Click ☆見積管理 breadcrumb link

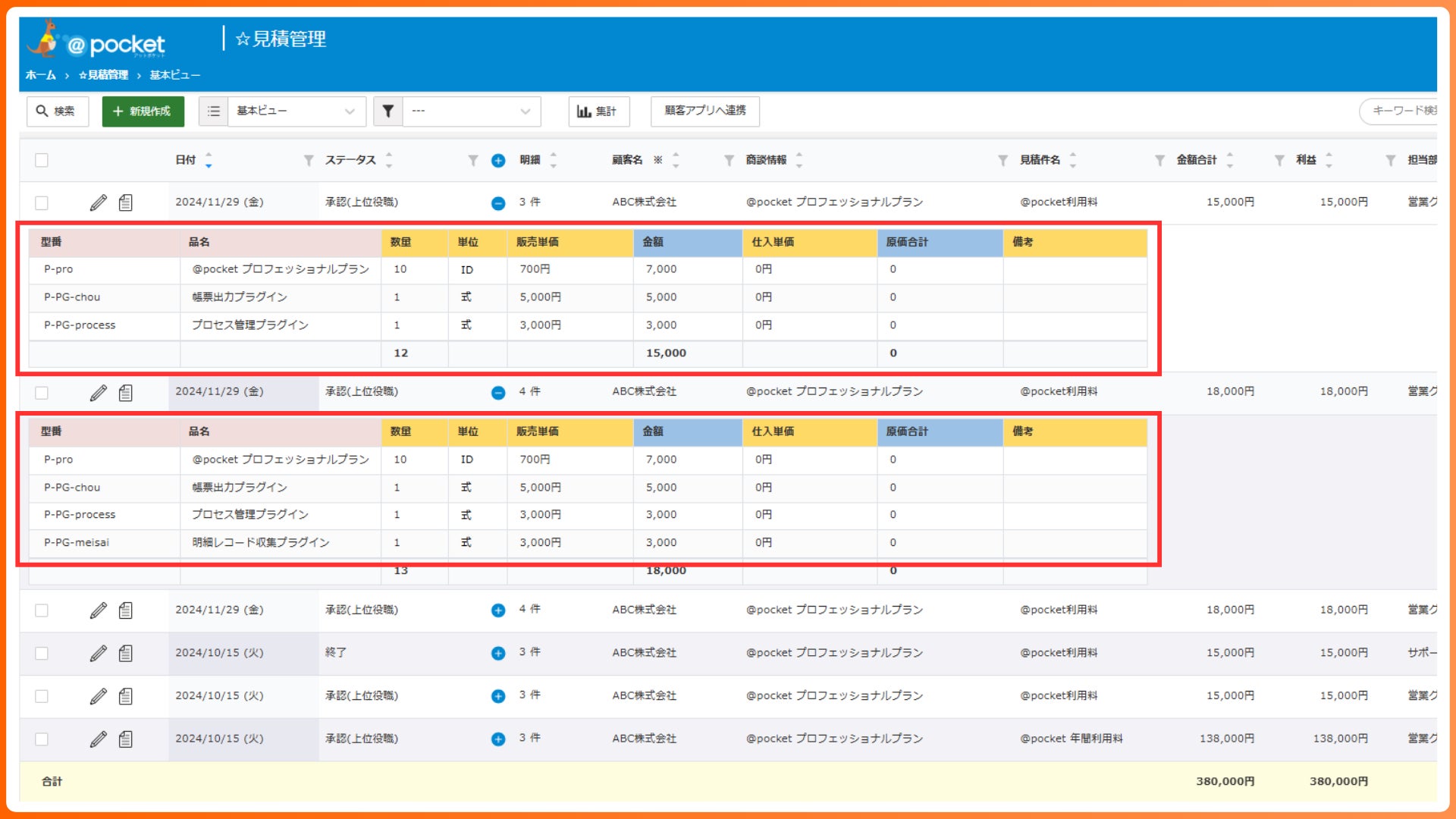104,75
